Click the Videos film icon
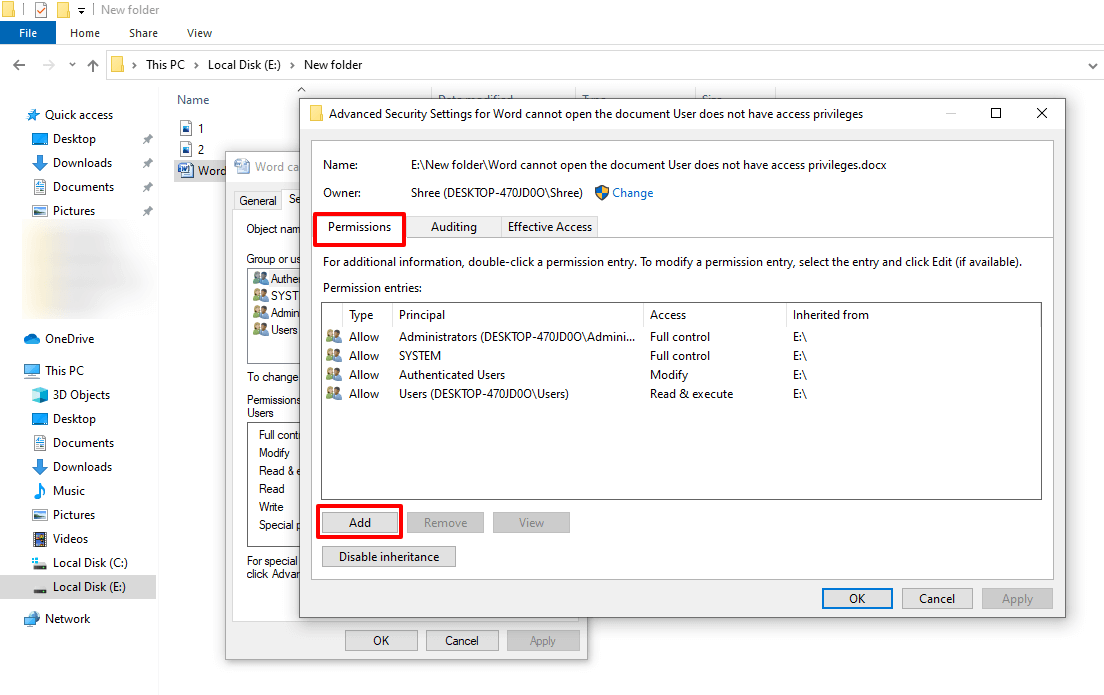Screen dimensions: 1104x695 click(x=40, y=539)
